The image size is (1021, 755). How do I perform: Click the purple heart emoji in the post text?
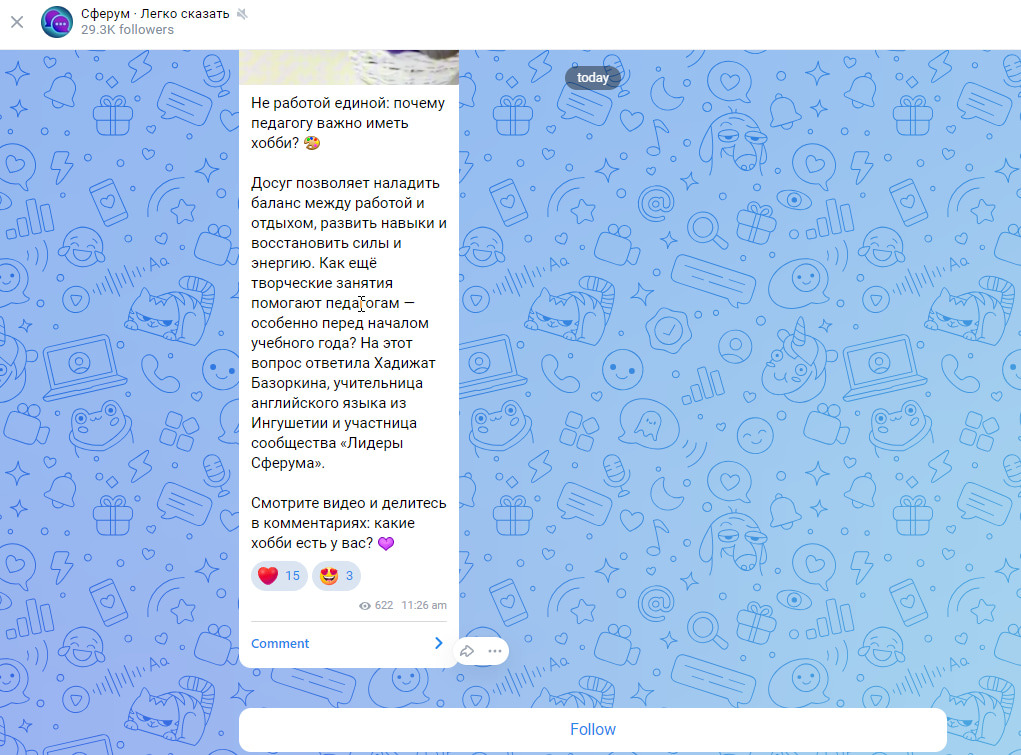[x=386, y=543]
